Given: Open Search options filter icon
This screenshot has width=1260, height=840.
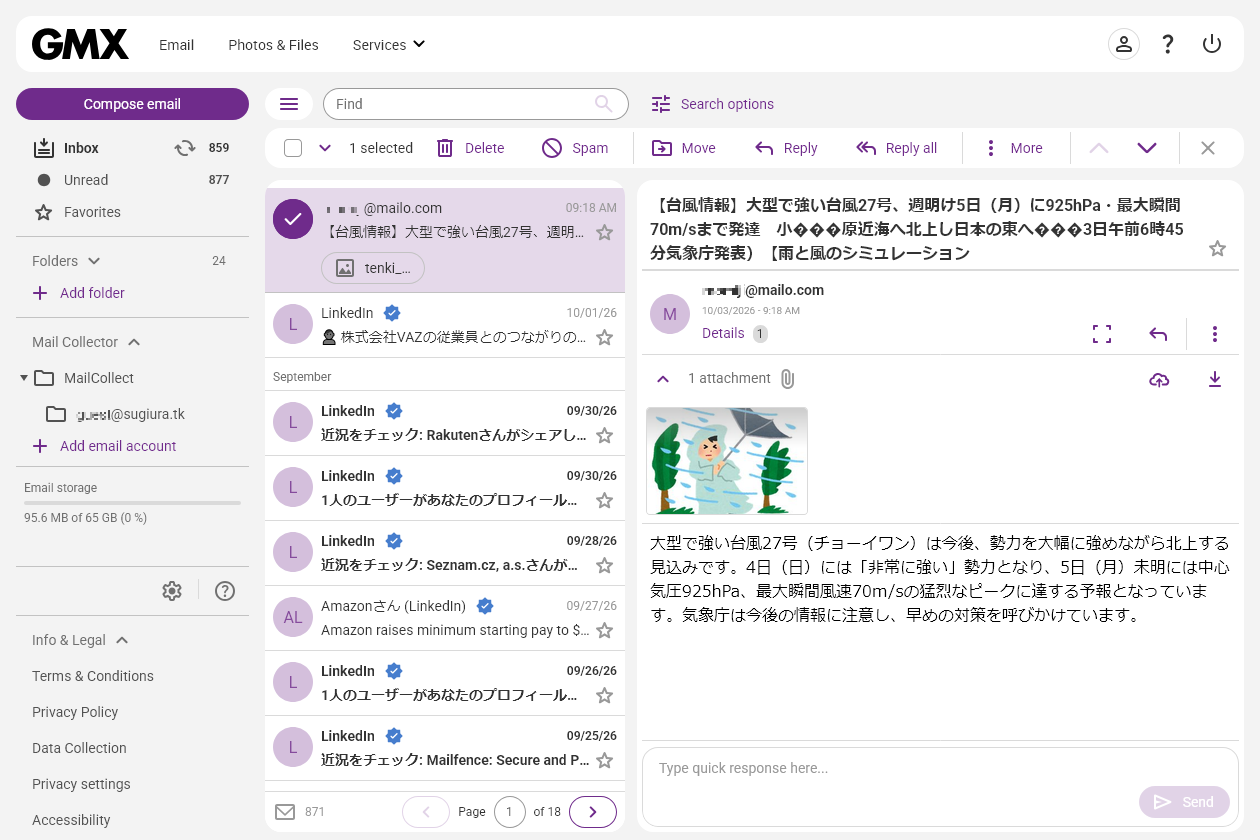Looking at the screenshot, I should pyautogui.click(x=661, y=104).
